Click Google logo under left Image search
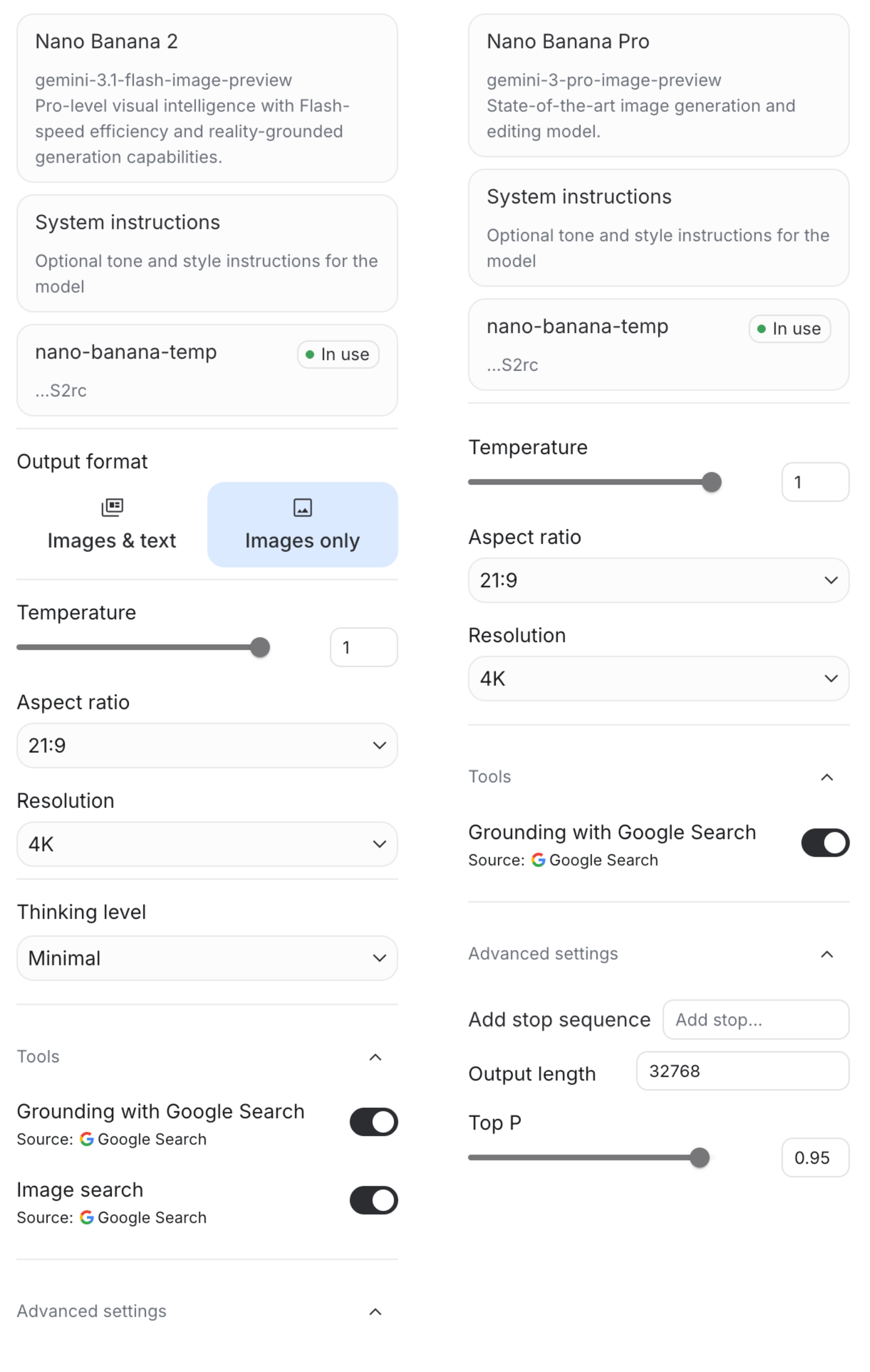The height and width of the screenshot is (1372, 870). [x=87, y=1218]
